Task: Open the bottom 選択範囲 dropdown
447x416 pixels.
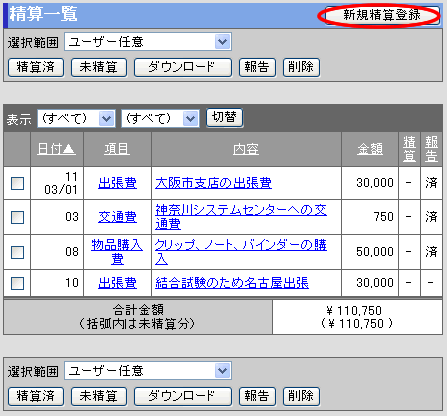Action: 148,371
